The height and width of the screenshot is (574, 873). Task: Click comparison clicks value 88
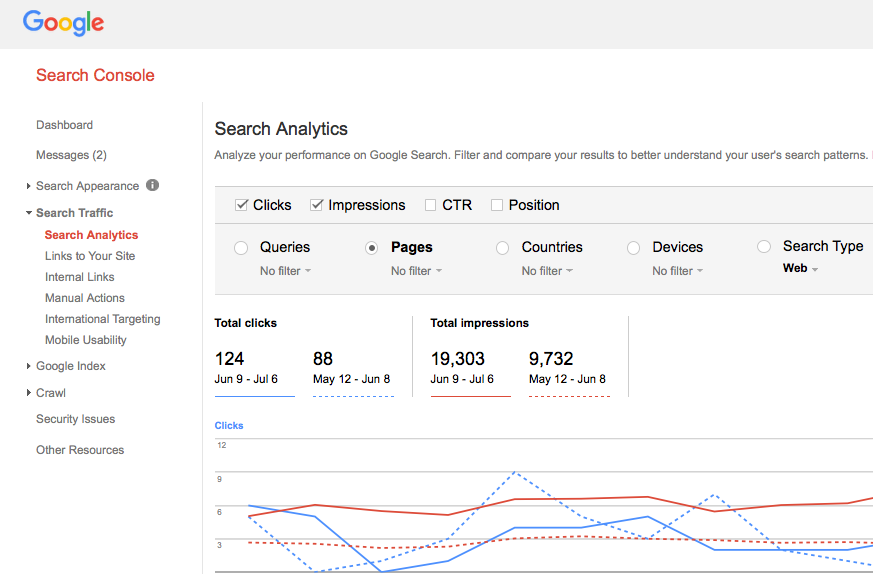click(x=323, y=359)
